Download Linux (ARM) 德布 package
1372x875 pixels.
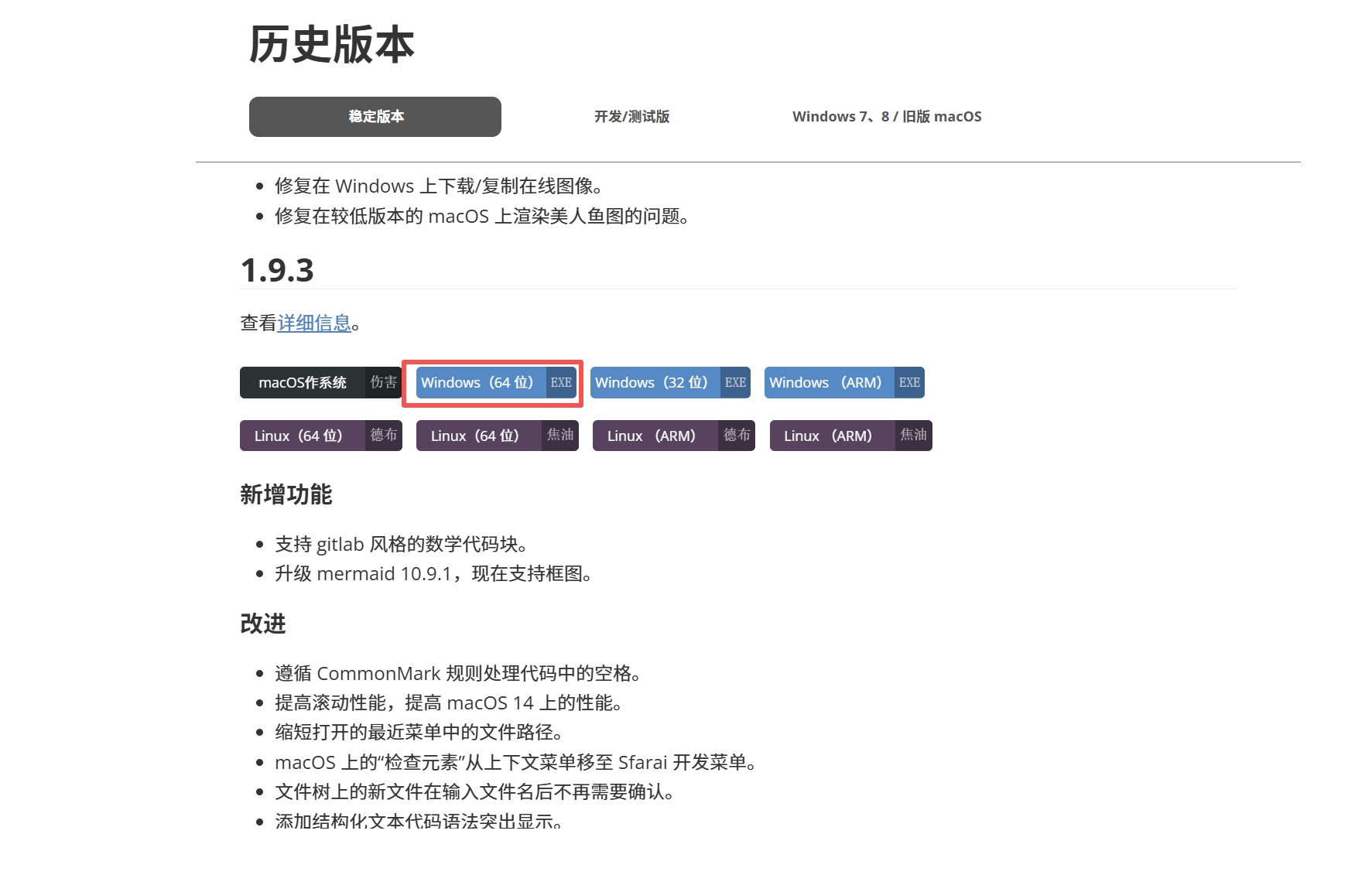click(x=674, y=436)
